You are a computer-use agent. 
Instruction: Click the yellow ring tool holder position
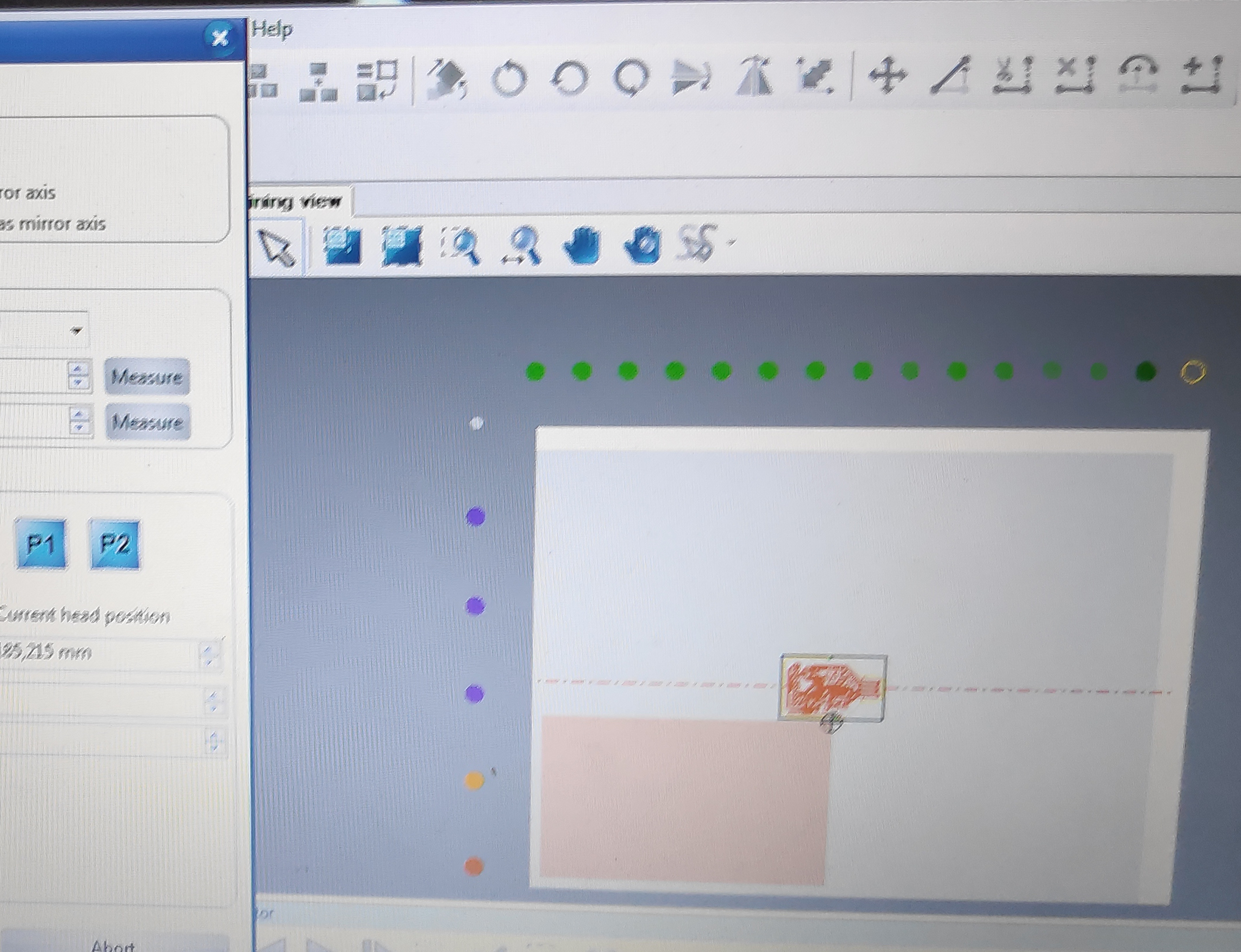1192,372
